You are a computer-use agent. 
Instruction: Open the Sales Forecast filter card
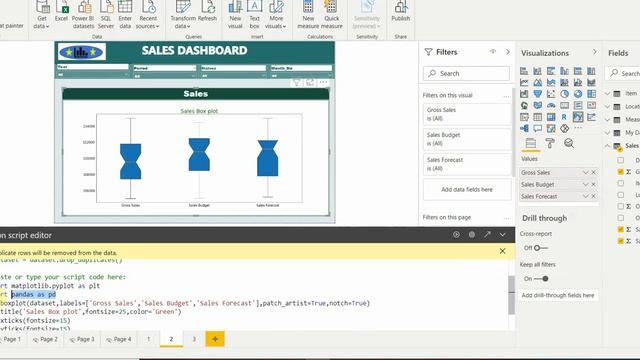467,164
